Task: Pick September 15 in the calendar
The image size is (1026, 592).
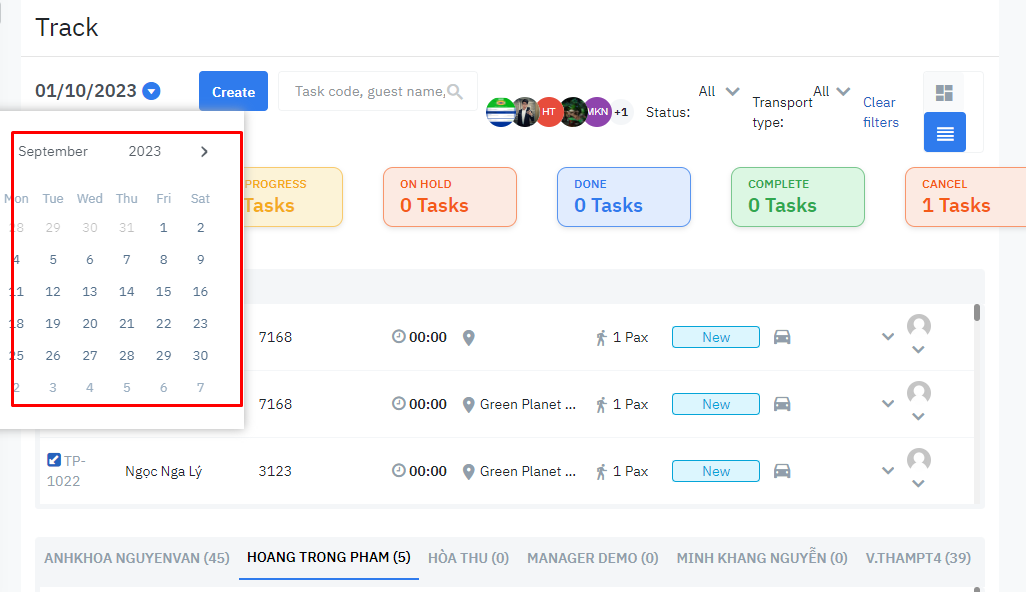Action: point(164,292)
